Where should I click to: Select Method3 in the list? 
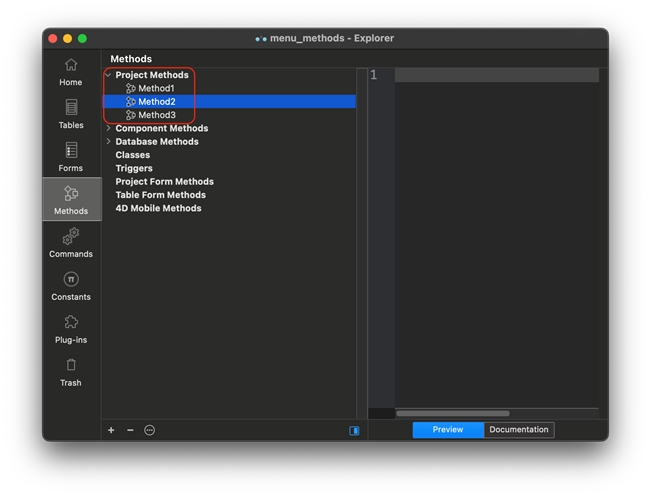click(x=156, y=115)
